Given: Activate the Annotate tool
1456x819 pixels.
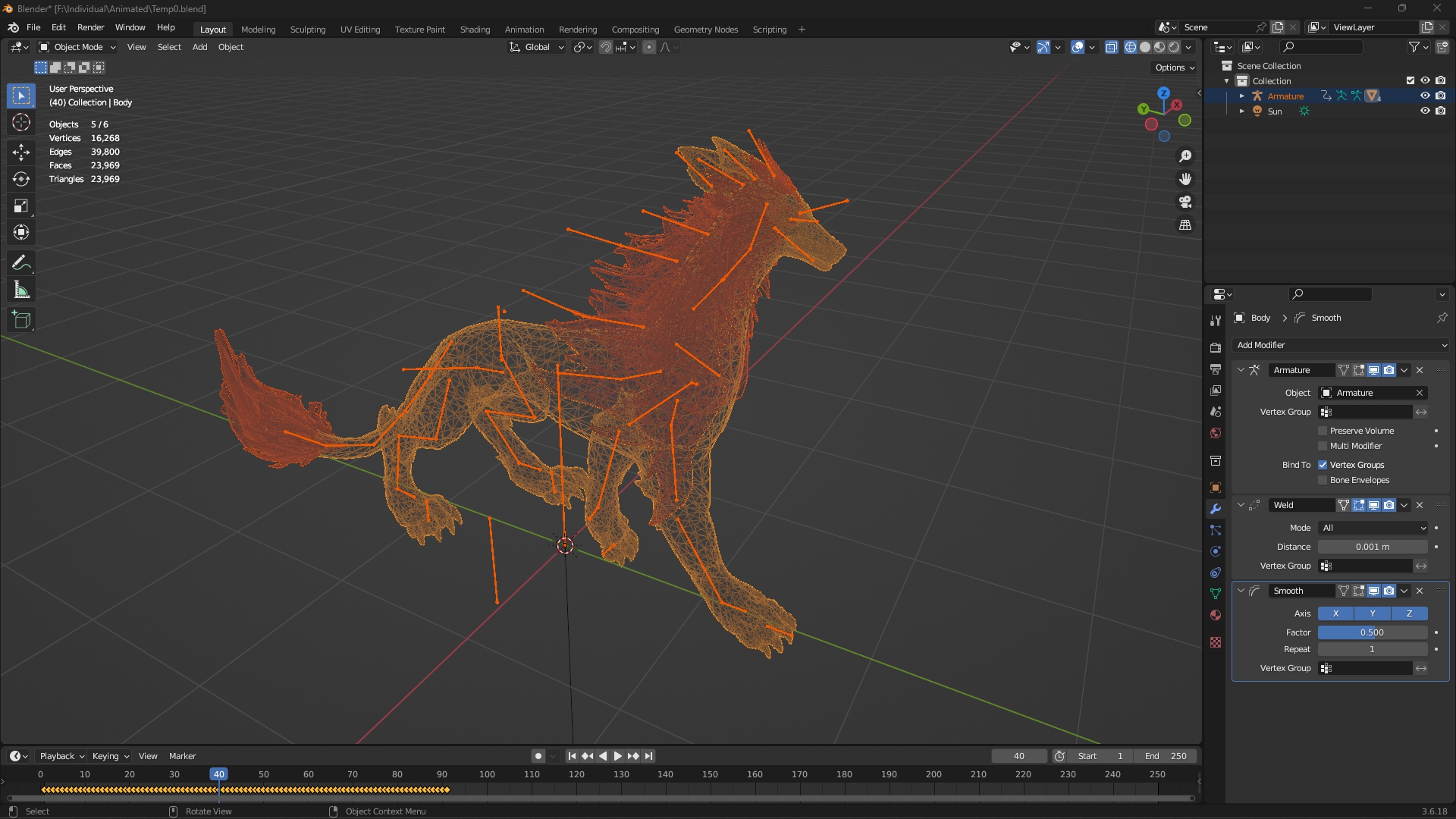Looking at the screenshot, I should click(21, 263).
